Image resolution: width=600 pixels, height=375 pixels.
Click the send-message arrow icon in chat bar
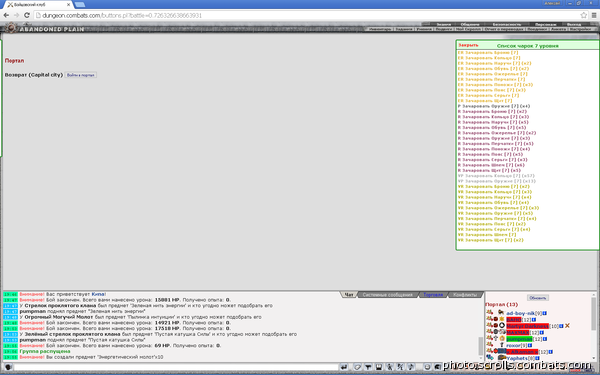(344, 367)
